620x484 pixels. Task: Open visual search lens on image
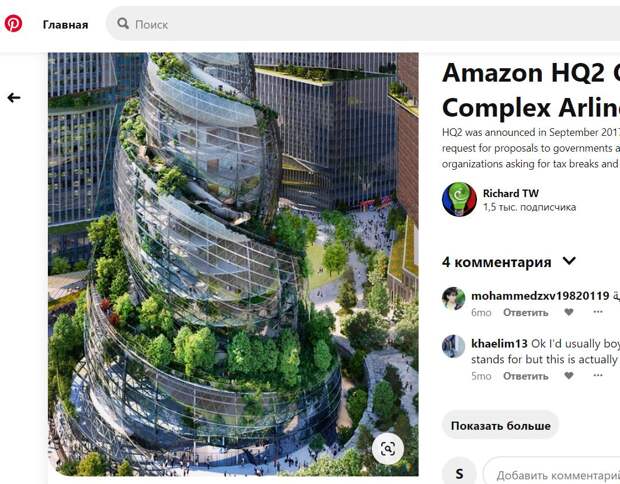coord(388,448)
